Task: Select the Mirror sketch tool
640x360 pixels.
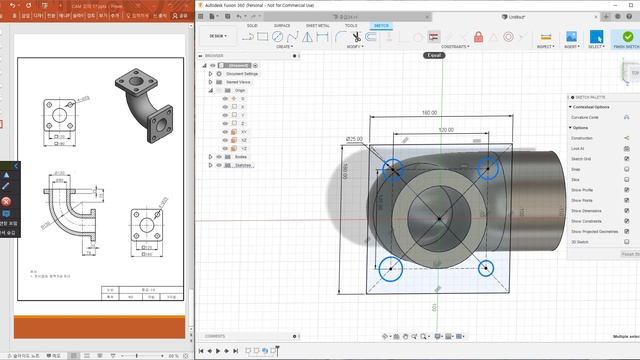Action: (307, 37)
